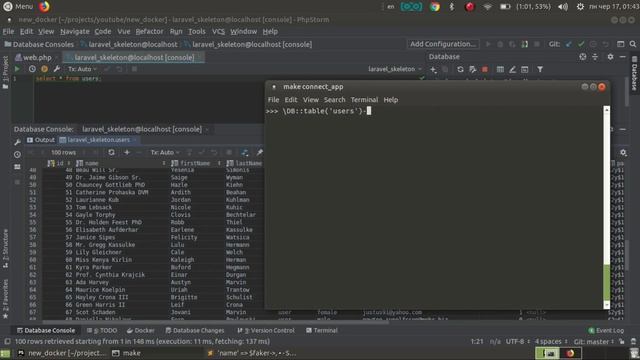Viewport: 640px width, 360px height.
Task: Click Chrome icon in system tray
Action: click(x=435, y=7)
